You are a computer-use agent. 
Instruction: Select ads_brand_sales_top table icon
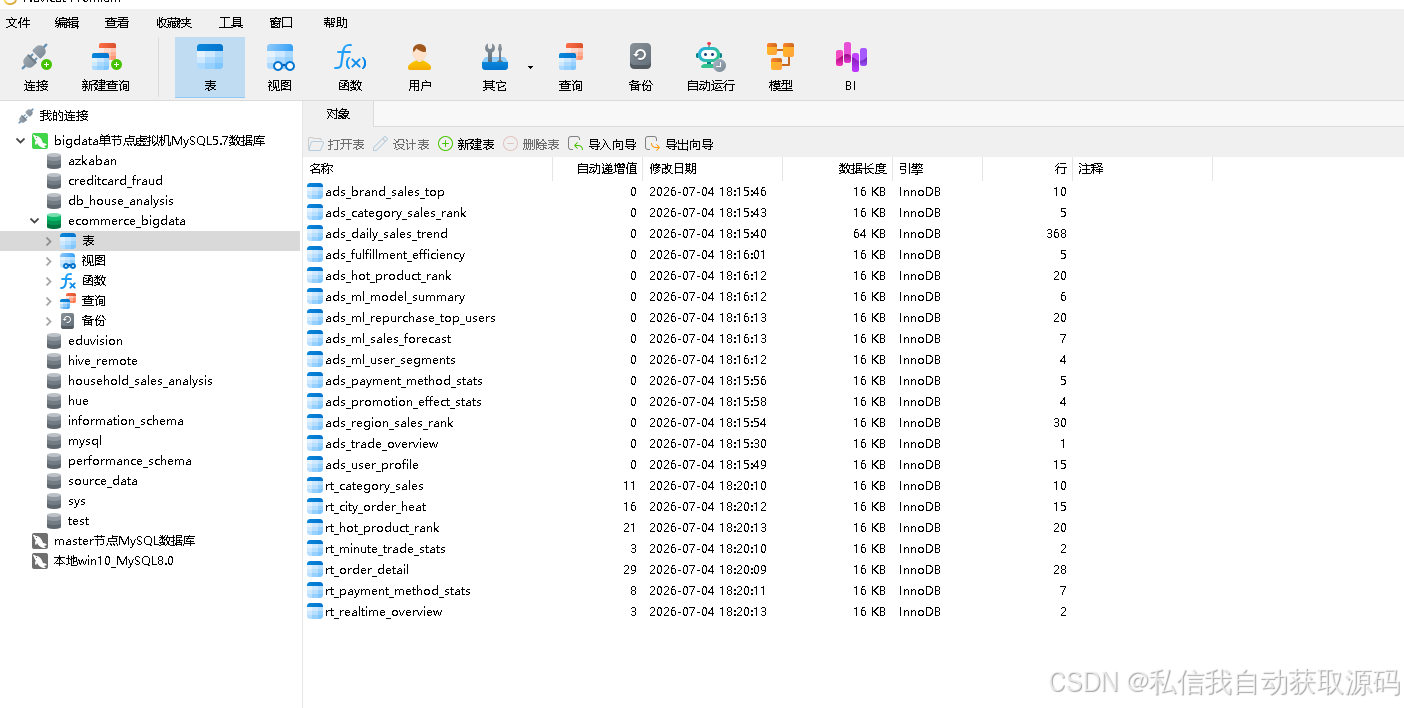pyautogui.click(x=315, y=192)
